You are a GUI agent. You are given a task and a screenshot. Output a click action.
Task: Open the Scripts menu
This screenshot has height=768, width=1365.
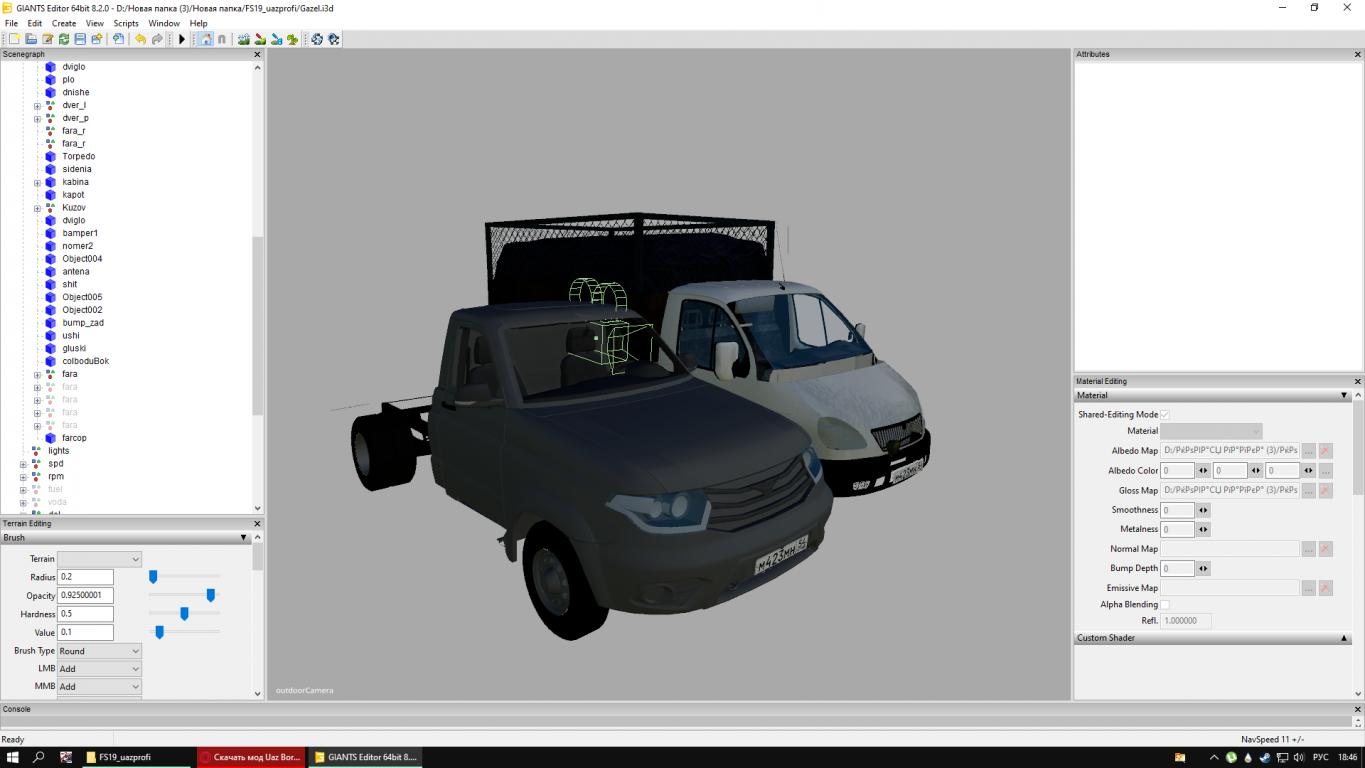pos(126,23)
